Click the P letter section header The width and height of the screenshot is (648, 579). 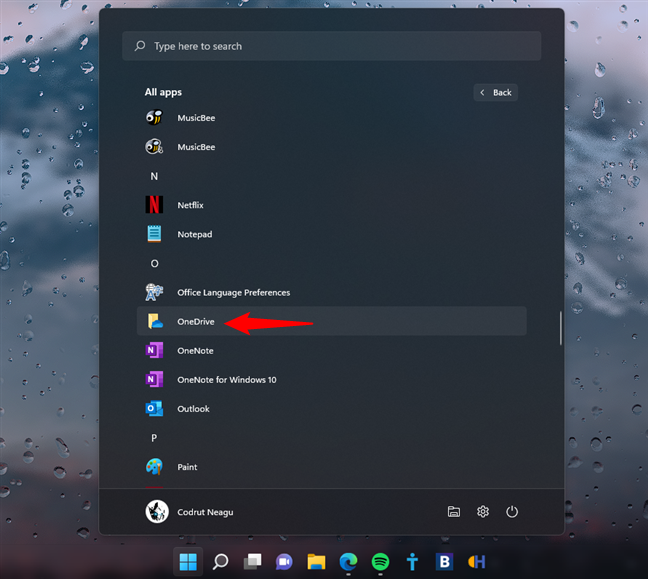[x=154, y=438]
